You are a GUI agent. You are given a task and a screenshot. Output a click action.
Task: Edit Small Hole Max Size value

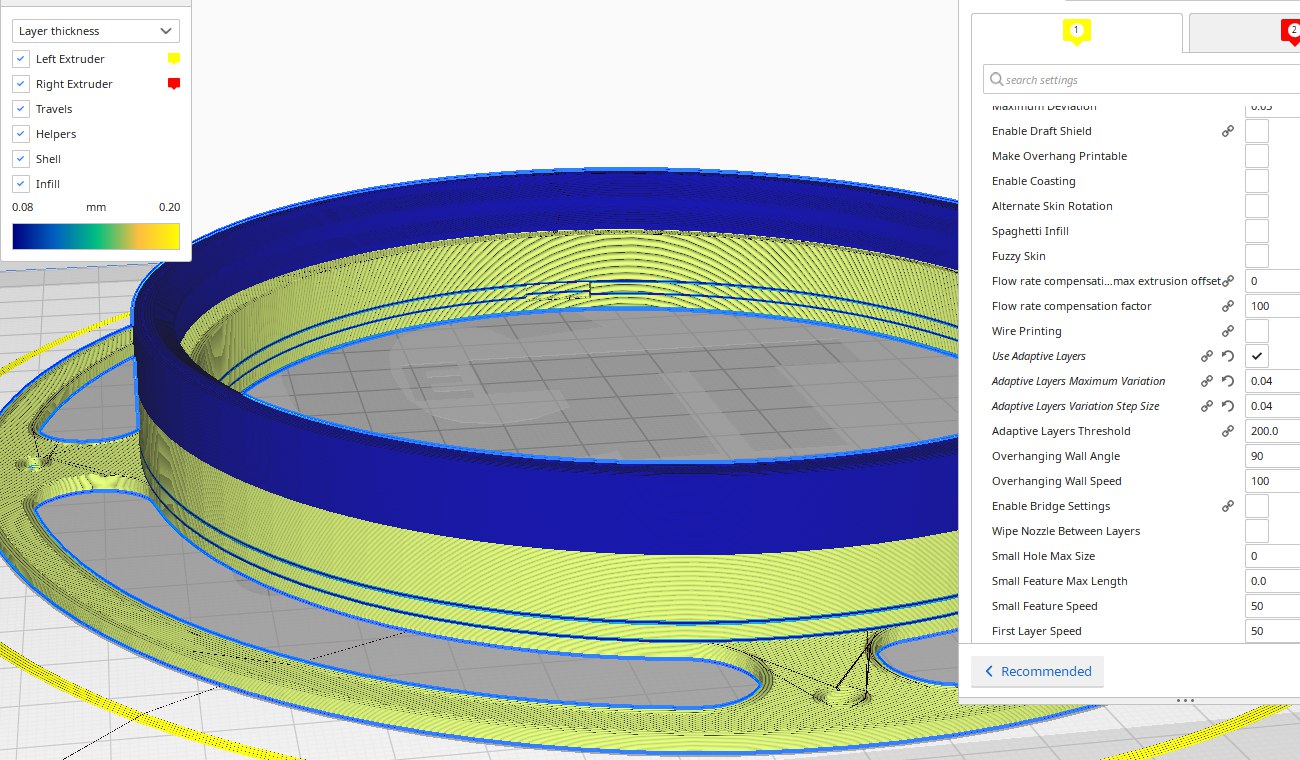tap(1273, 556)
